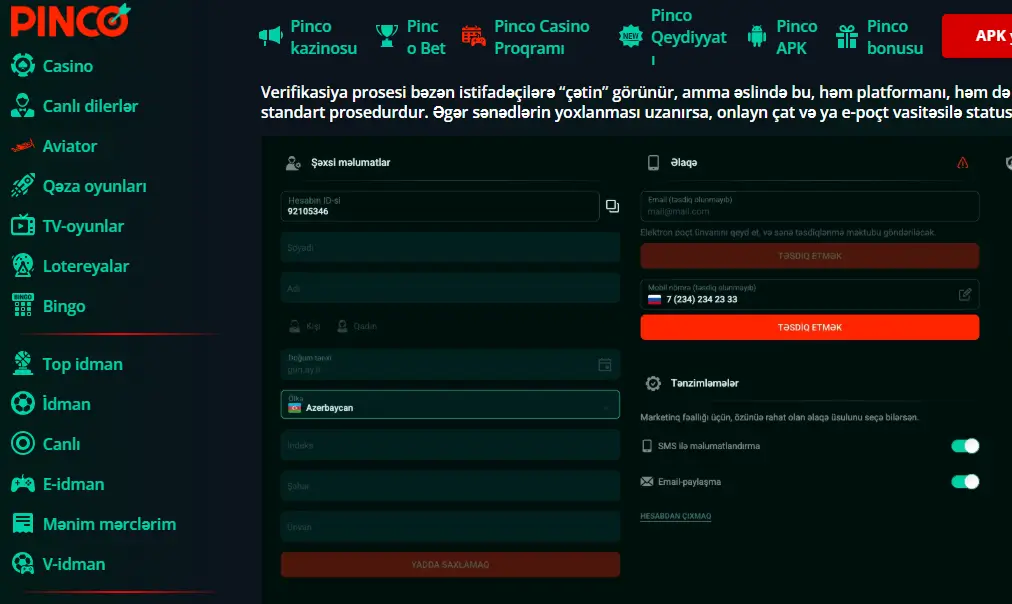Open Casino from sidebar chip icon
The height and width of the screenshot is (604, 1012).
23,66
